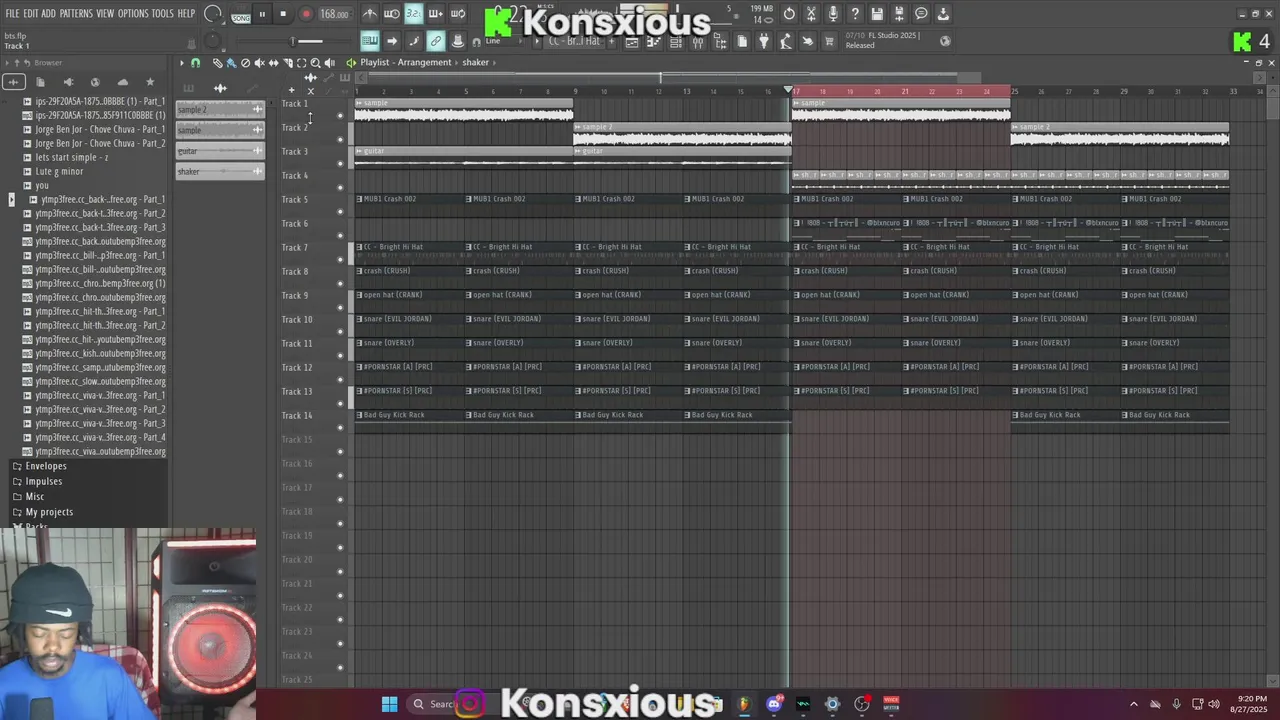Expand the My projects folder in the browser

click(x=49, y=512)
